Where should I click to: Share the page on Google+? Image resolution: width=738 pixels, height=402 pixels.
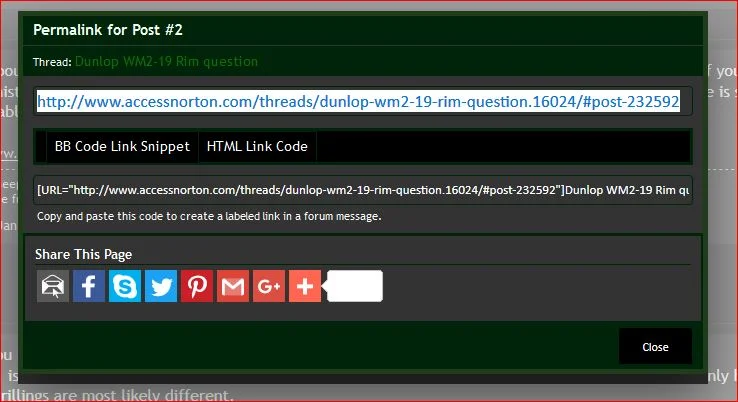pyautogui.click(x=269, y=286)
